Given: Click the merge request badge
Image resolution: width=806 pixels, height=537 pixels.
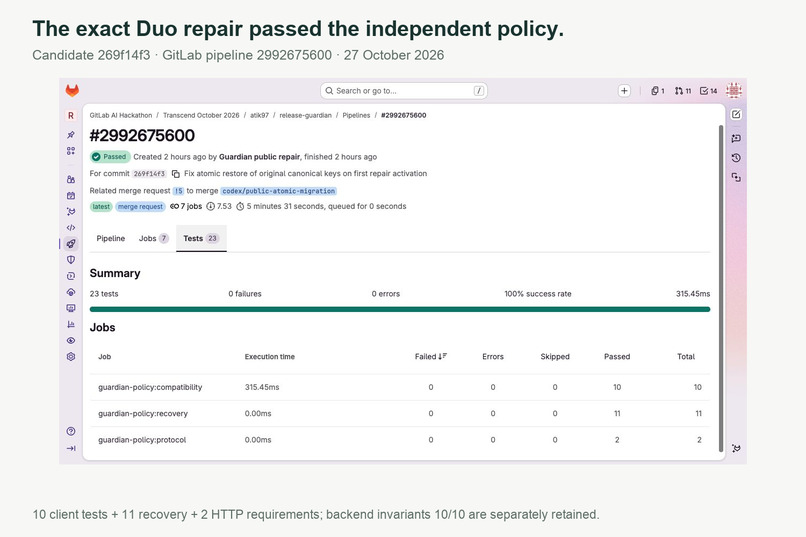Looking at the screenshot, I should [140, 207].
